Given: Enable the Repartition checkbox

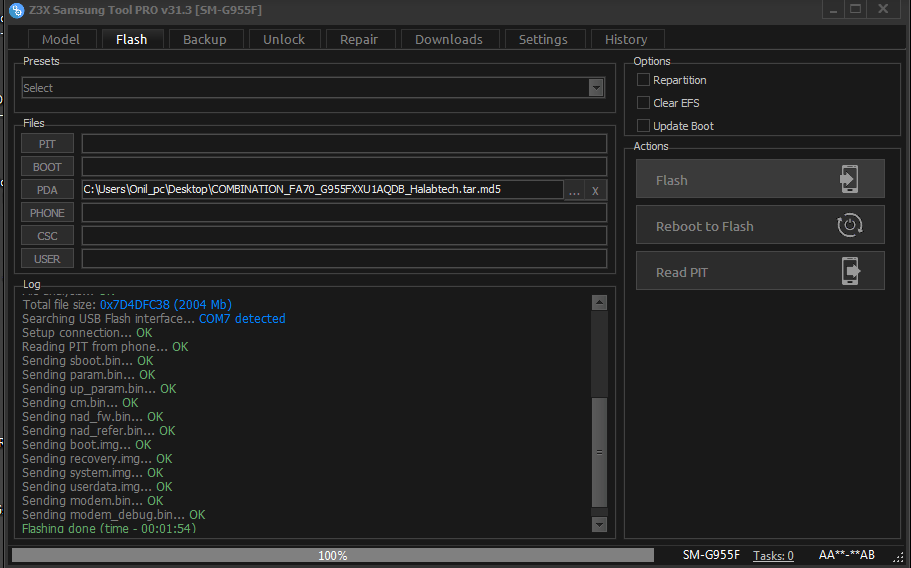Looking at the screenshot, I should tap(643, 80).
